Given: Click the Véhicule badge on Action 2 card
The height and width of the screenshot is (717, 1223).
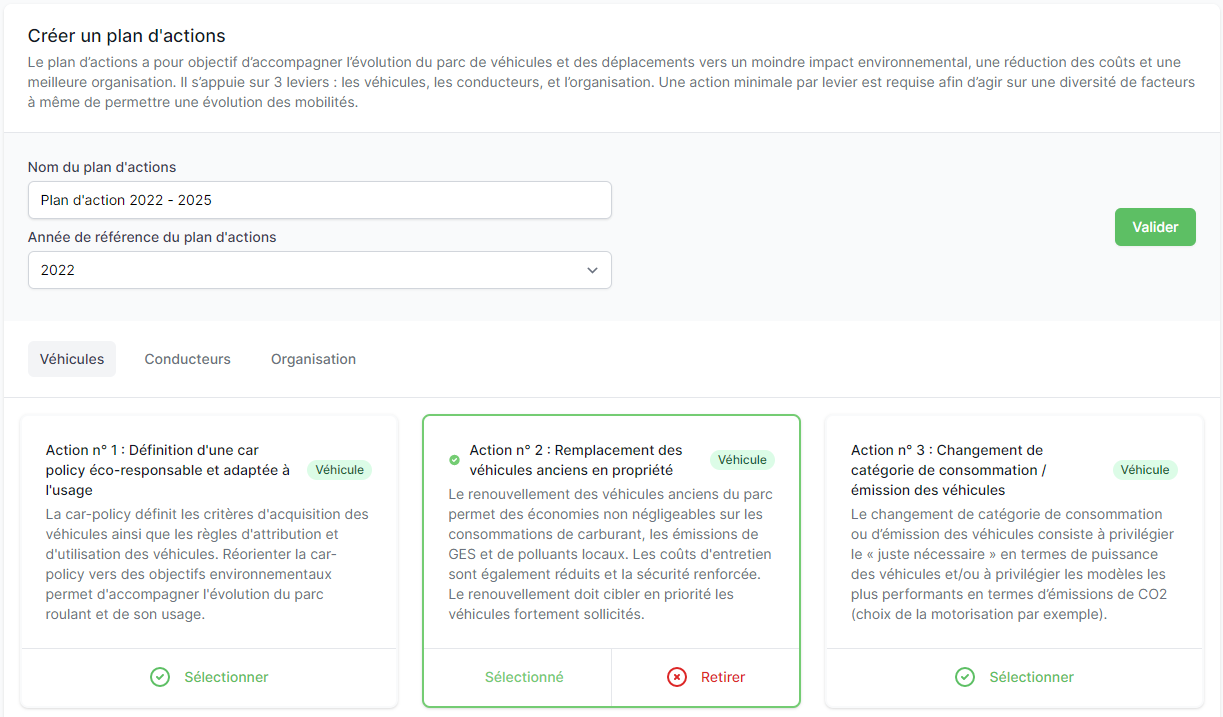Looking at the screenshot, I should tap(742, 460).
